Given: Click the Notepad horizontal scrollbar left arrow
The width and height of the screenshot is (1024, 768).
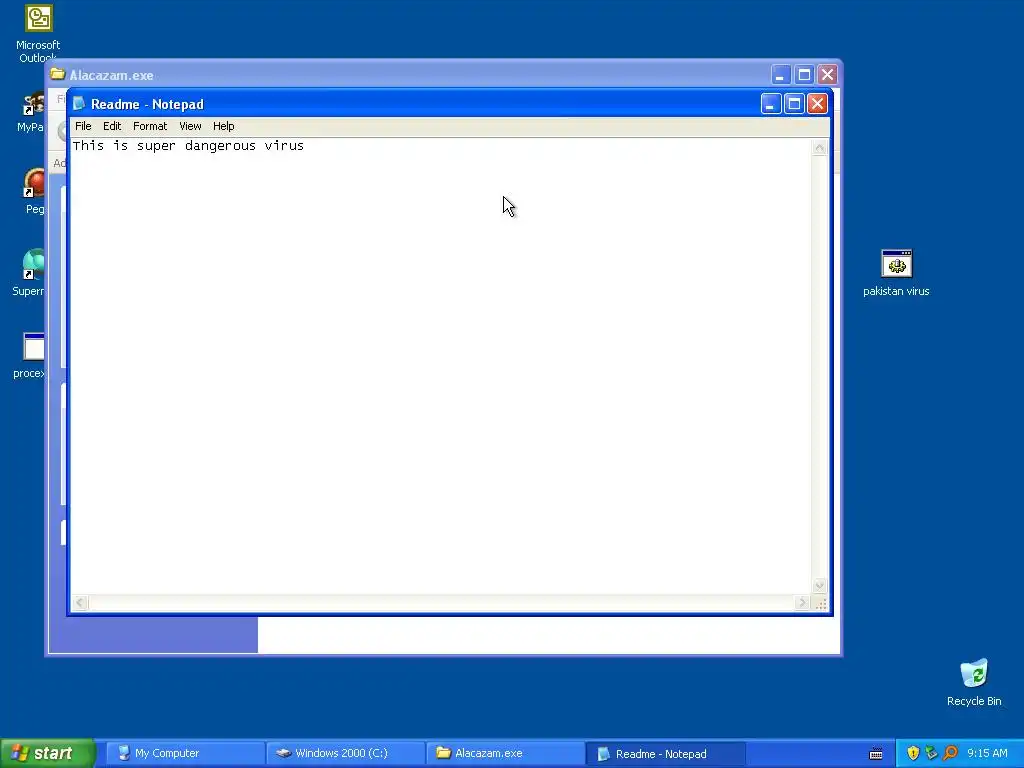Looking at the screenshot, I should (80, 603).
